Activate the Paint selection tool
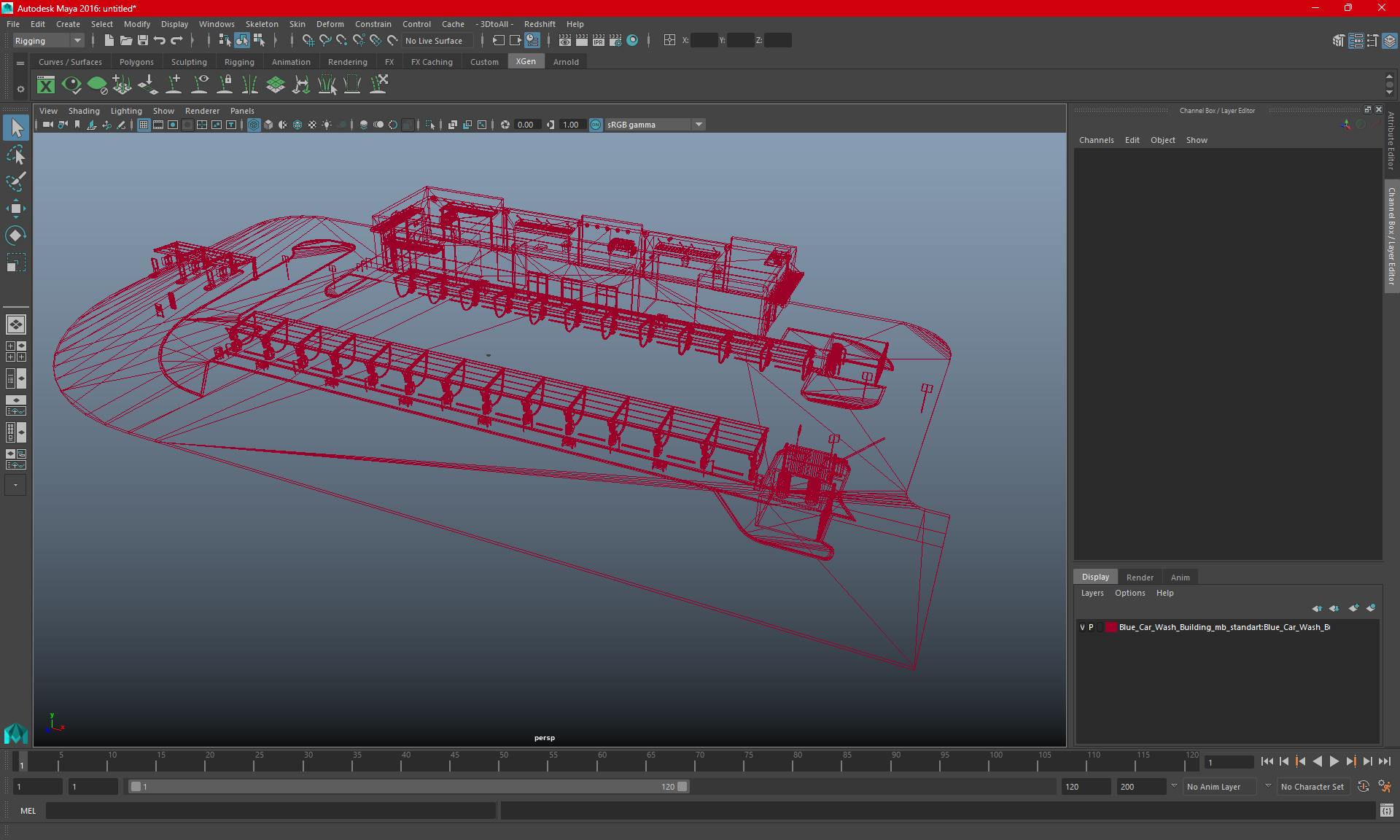 pyautogui.click(x=15, y=182)
